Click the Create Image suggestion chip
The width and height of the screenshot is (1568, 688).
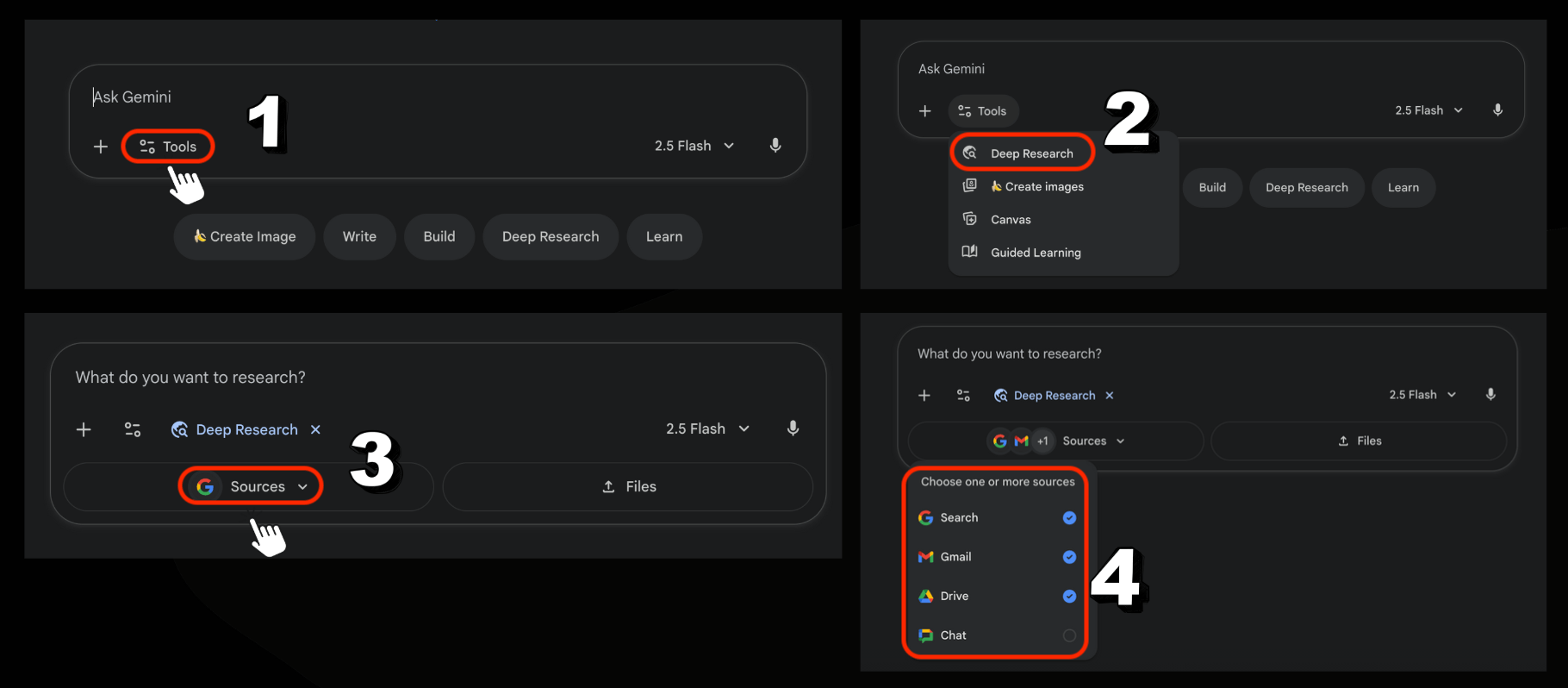tap(245, 236)
